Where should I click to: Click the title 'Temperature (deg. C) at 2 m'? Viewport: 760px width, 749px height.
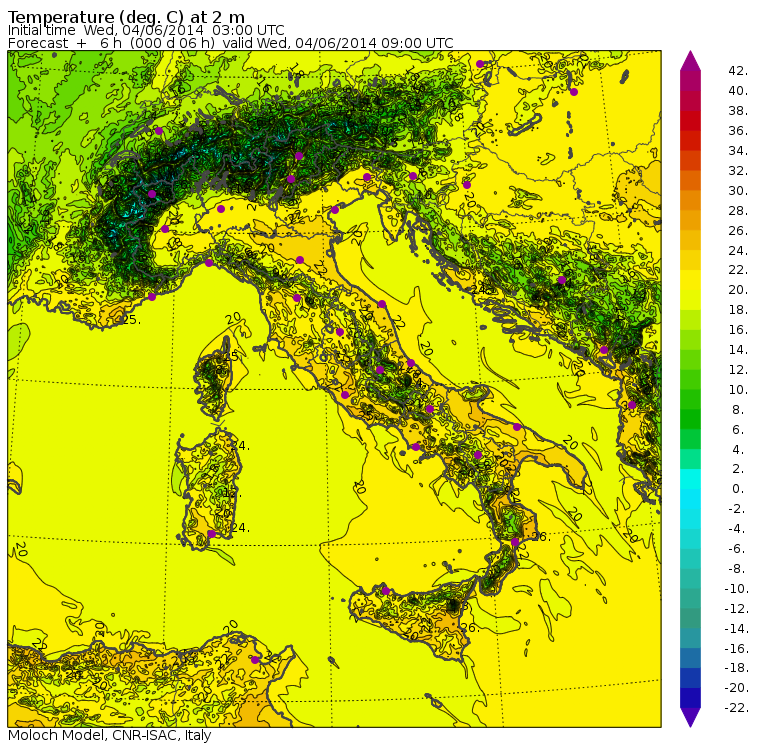[x=126, y=17]
